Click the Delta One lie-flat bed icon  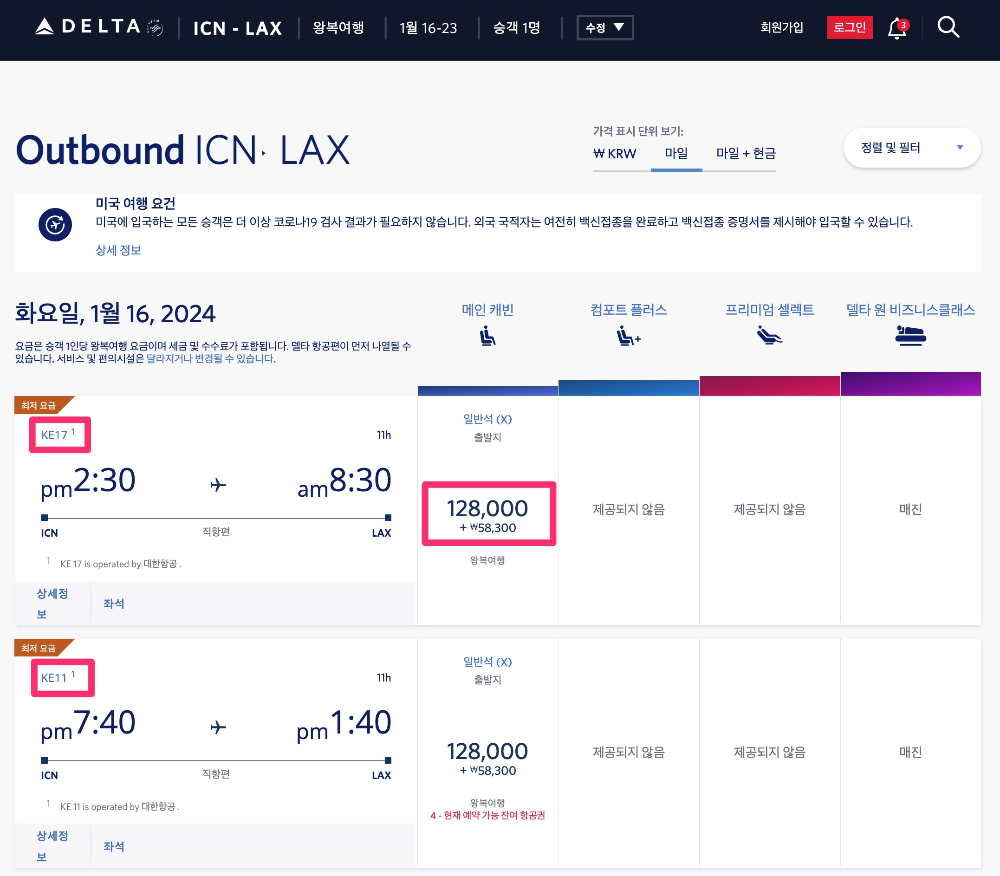[910, 335]
